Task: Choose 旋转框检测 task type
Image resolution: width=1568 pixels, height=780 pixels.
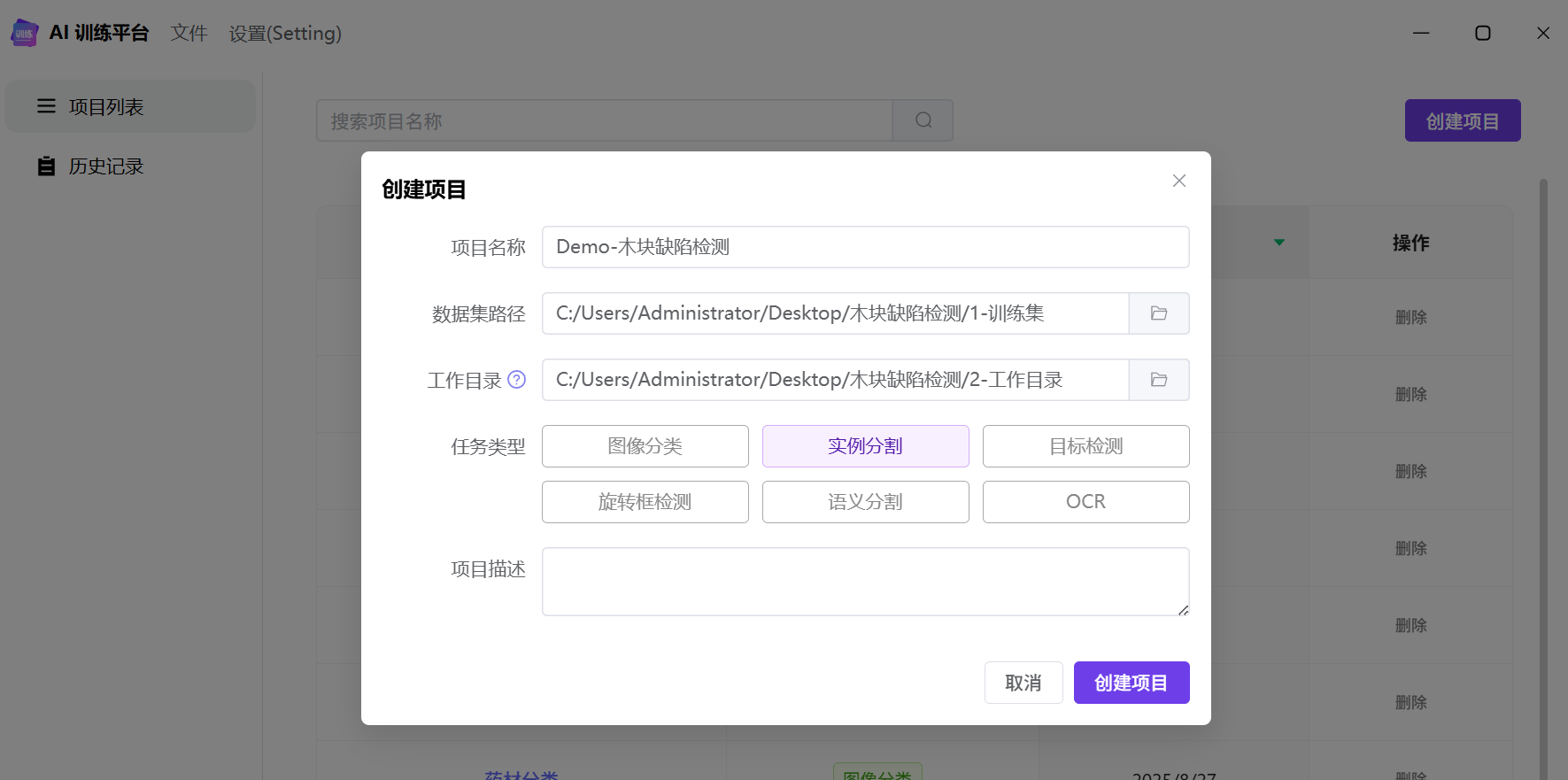Action: 645,502
